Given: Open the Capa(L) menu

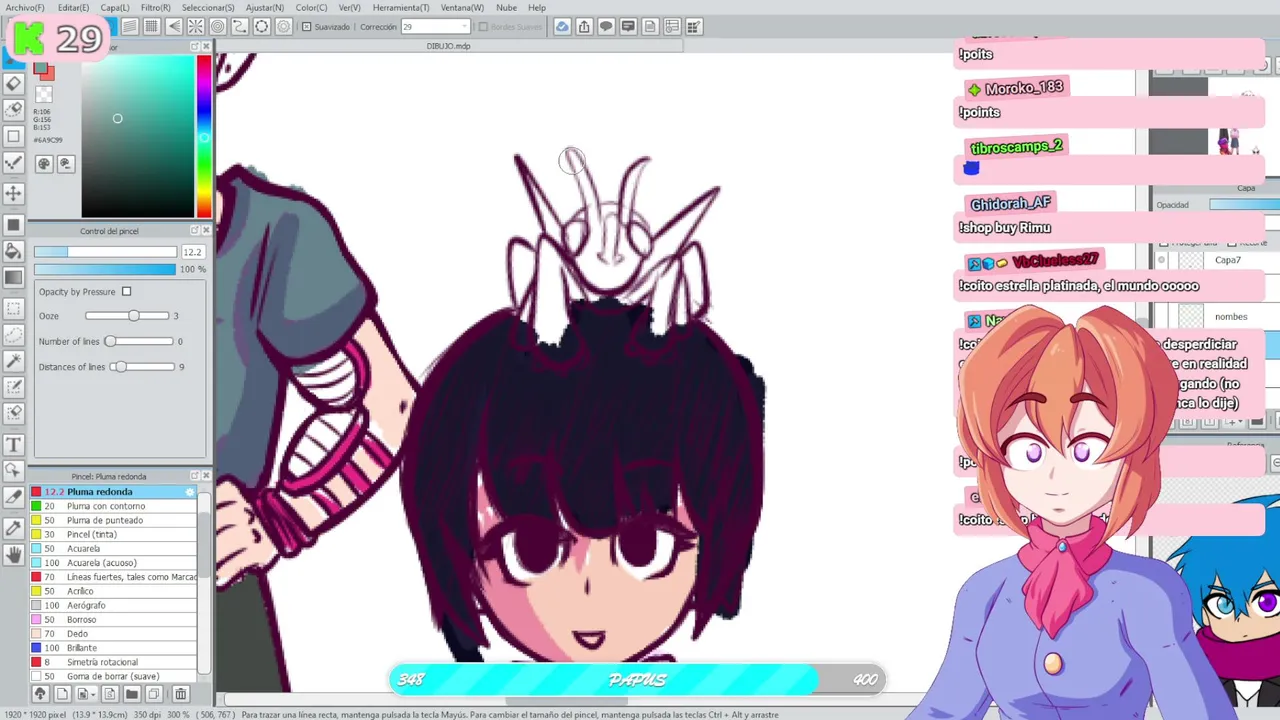Looking at the screenshot, I should [114, 7].
